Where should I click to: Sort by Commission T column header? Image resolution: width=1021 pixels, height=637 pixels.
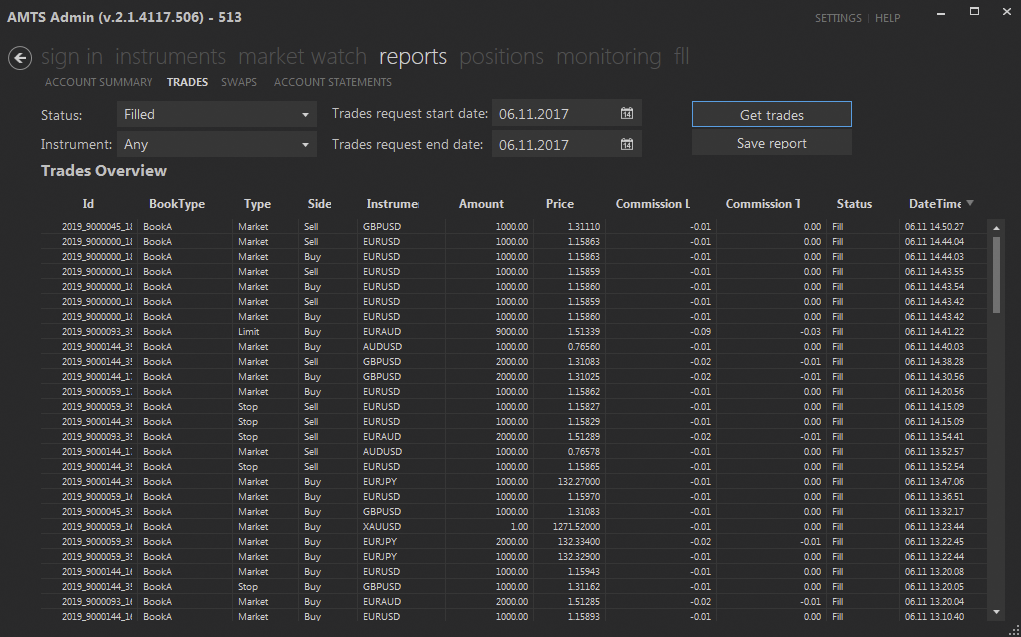pos(762,204)
